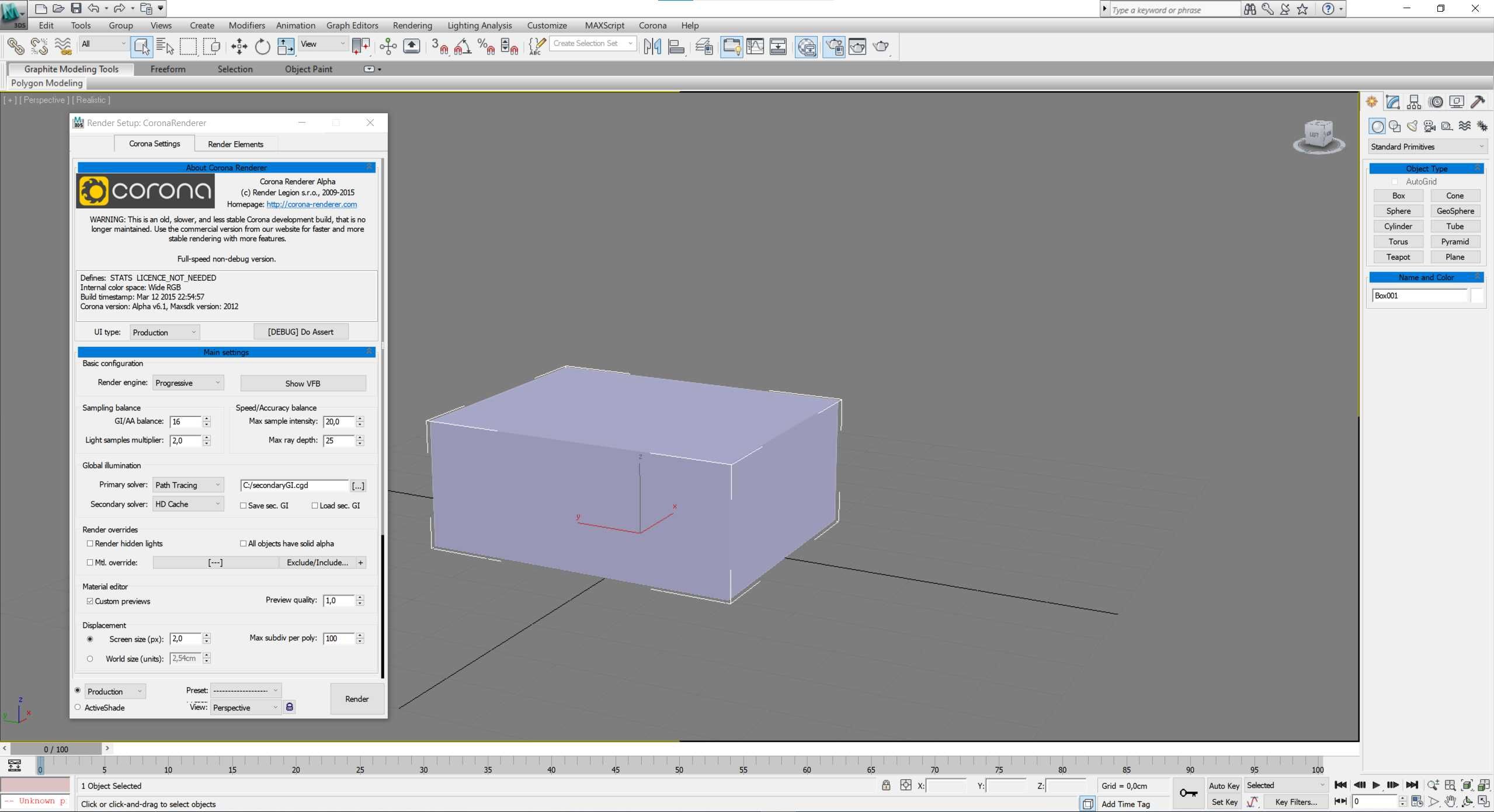Click the Exclude/Include... button
This screenshot has width=1494, height=812.
317,563
